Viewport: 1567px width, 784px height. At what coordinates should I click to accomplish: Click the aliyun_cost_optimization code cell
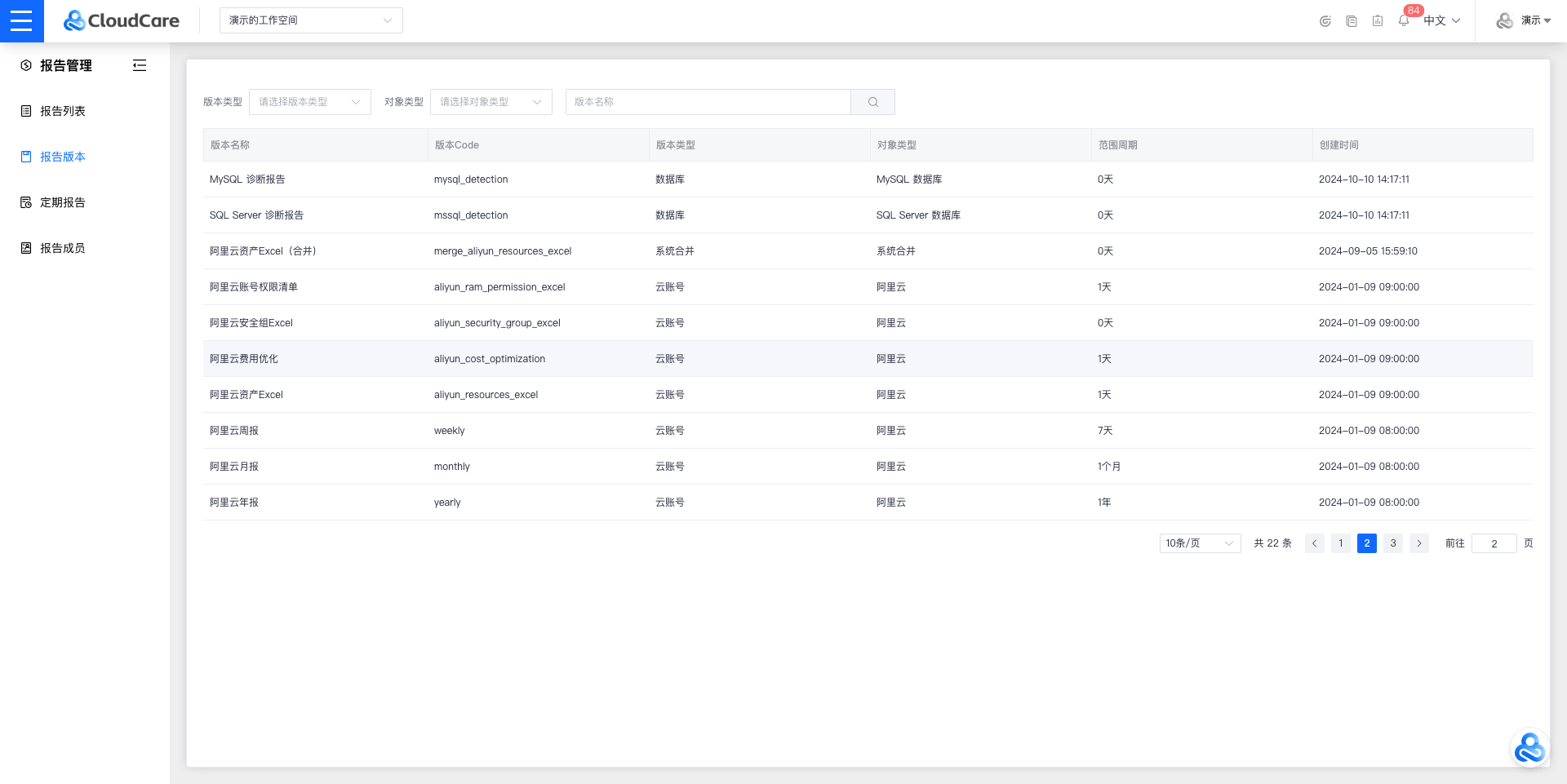coord(490,359)
